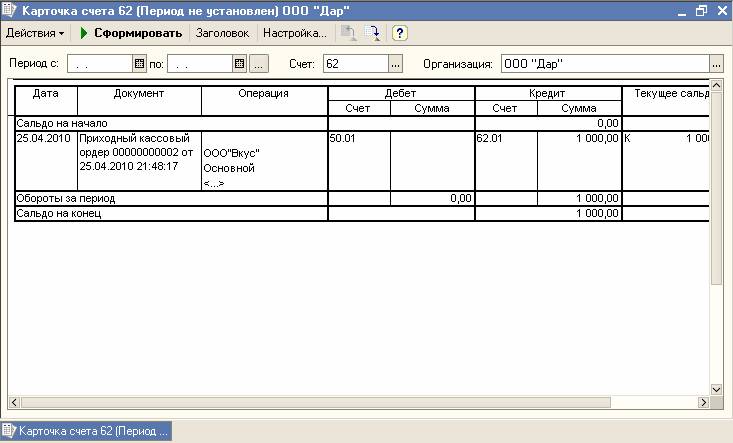733x443 pixels.
Task: Click the vertical scrollbar down arrow
Action: click(x=716, y=389)
